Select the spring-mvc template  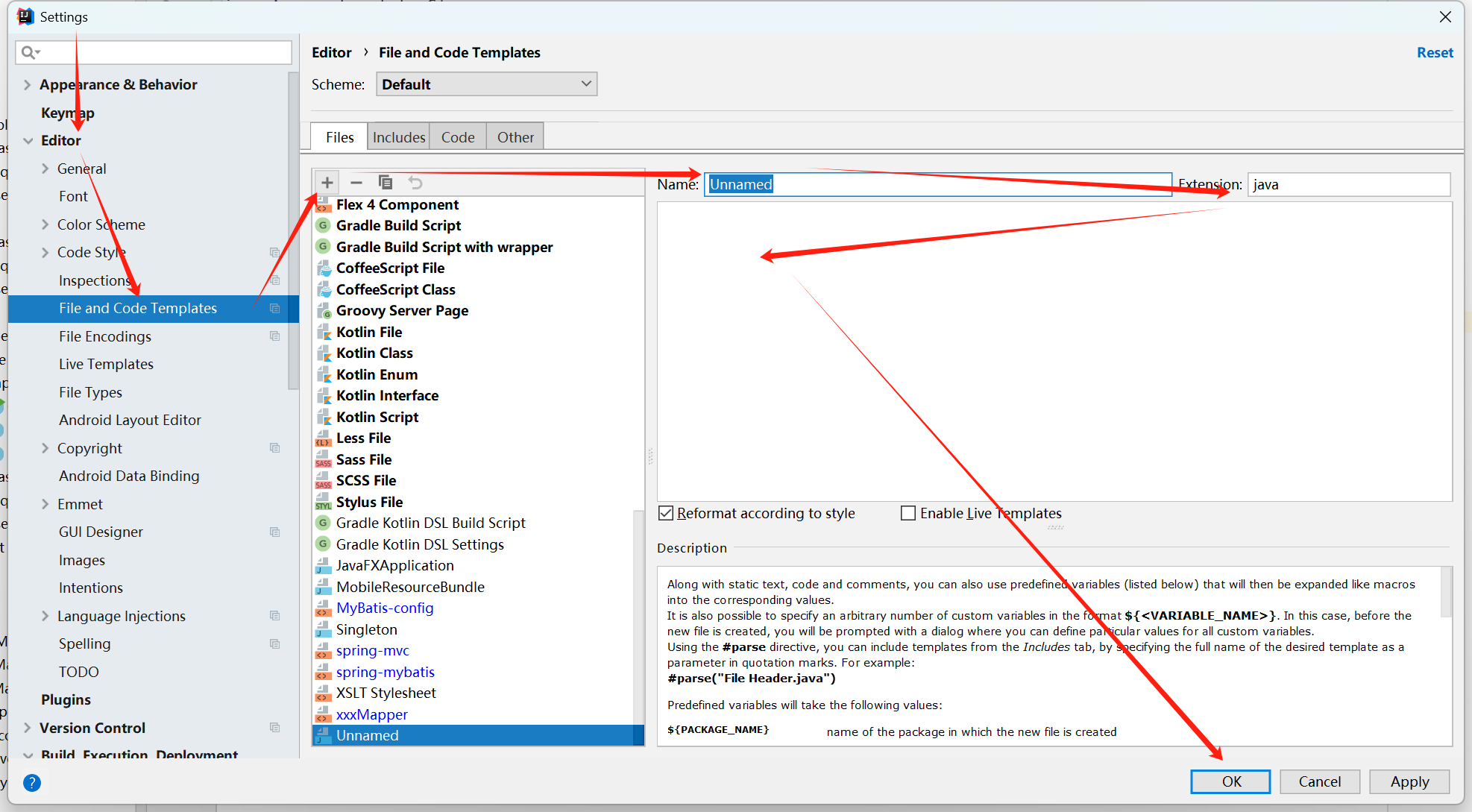tap(372, 650)
